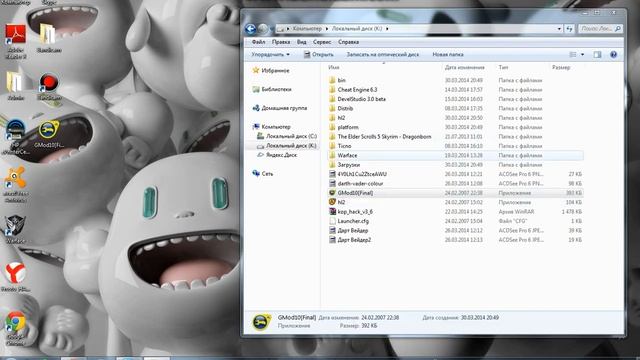Screen dimensions: 640x360
Task: Click the Explorer search field
Action: [x=600, y=29]
